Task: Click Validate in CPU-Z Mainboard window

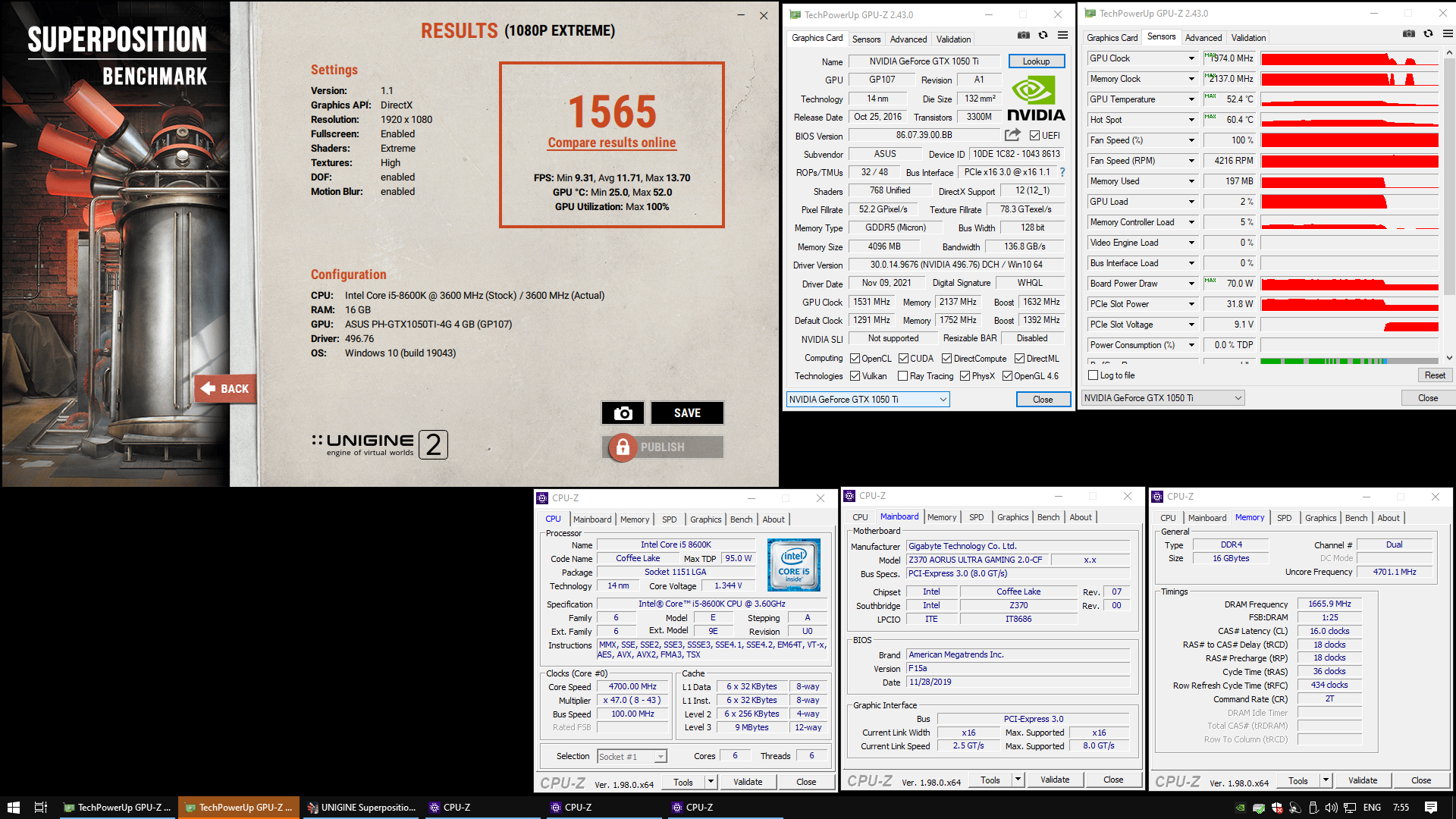Action: click(x=1055, y=780)
